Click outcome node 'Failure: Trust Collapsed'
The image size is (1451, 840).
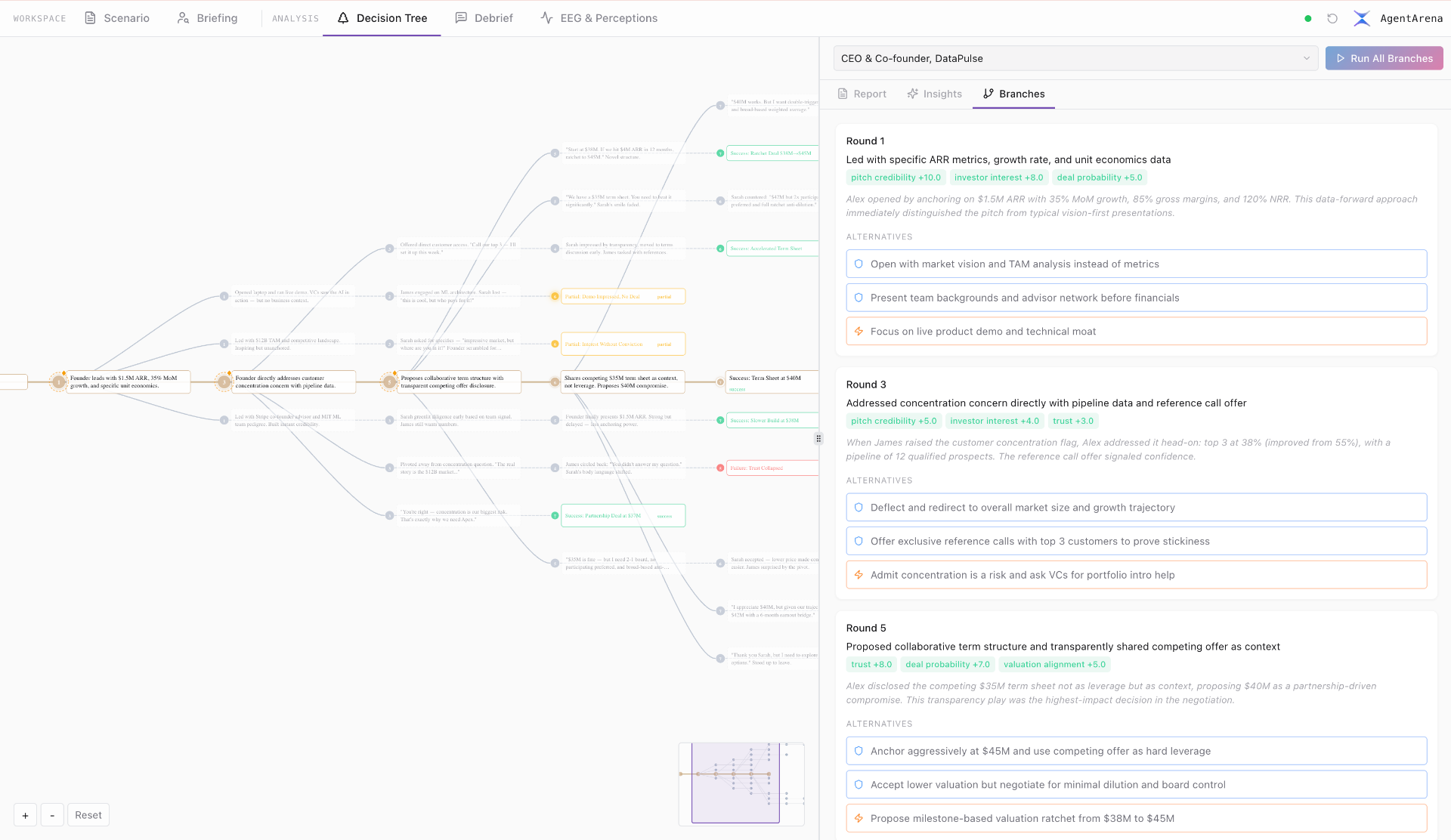772,468
